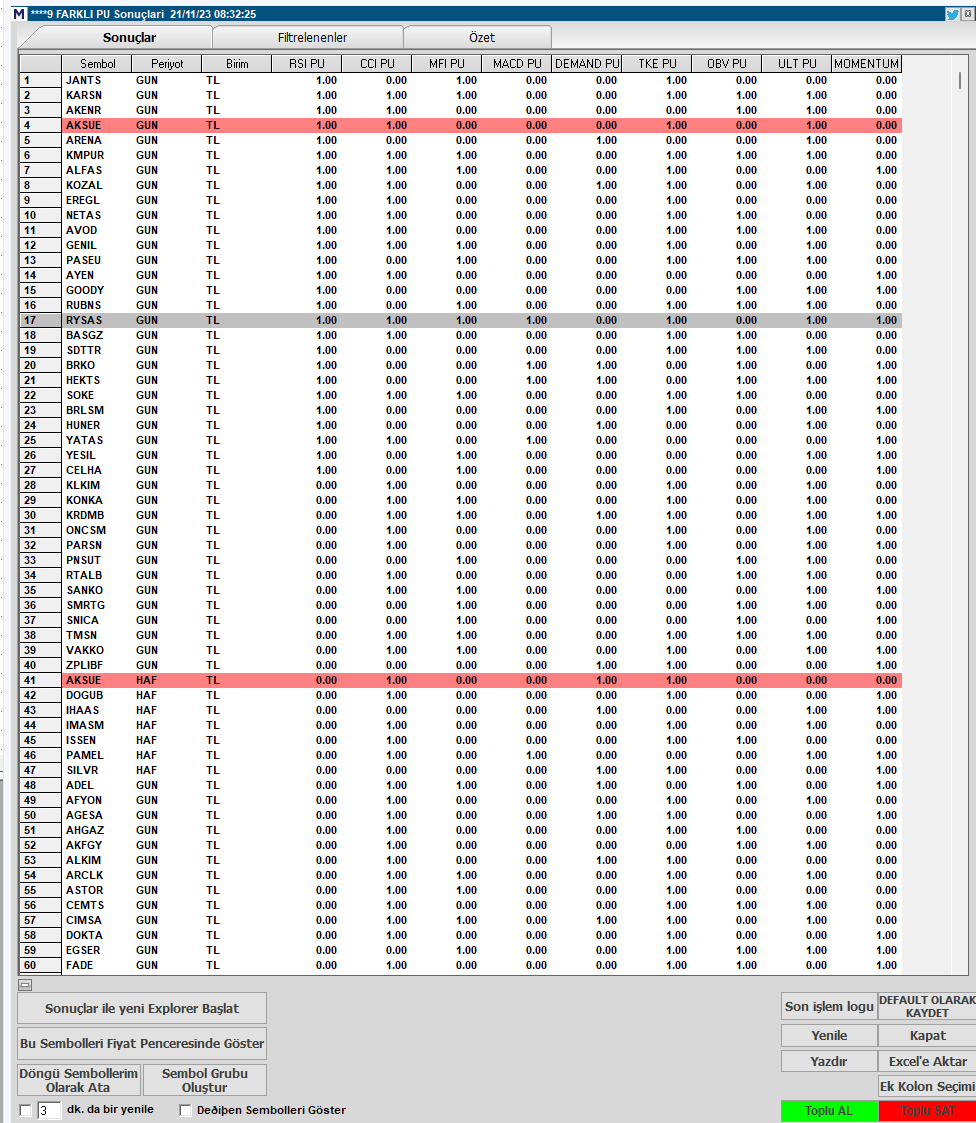976x1123 pixels.
Task: Select the ZPLIBF row
Action: click(460, 665)
